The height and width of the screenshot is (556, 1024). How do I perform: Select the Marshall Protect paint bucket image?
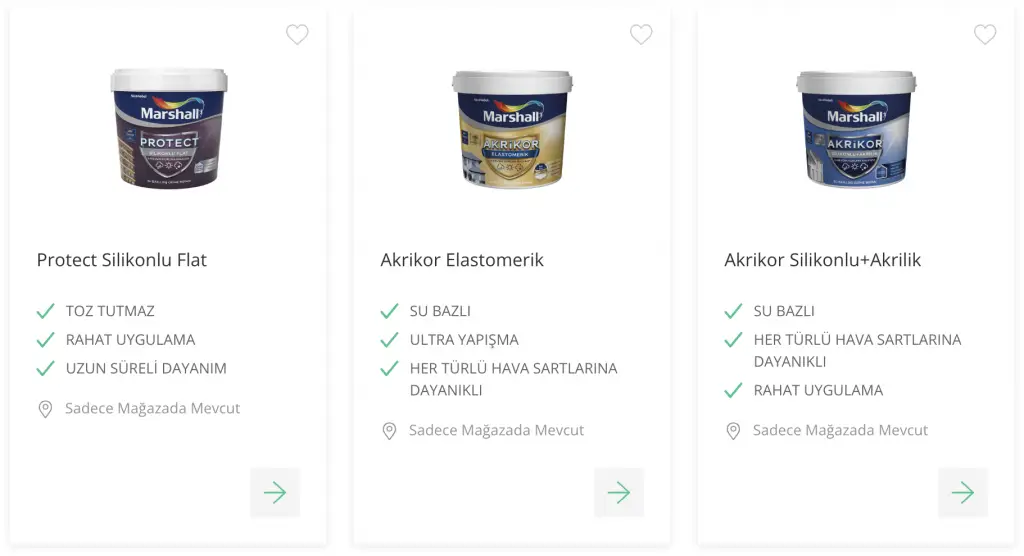[x=169, y=129]
